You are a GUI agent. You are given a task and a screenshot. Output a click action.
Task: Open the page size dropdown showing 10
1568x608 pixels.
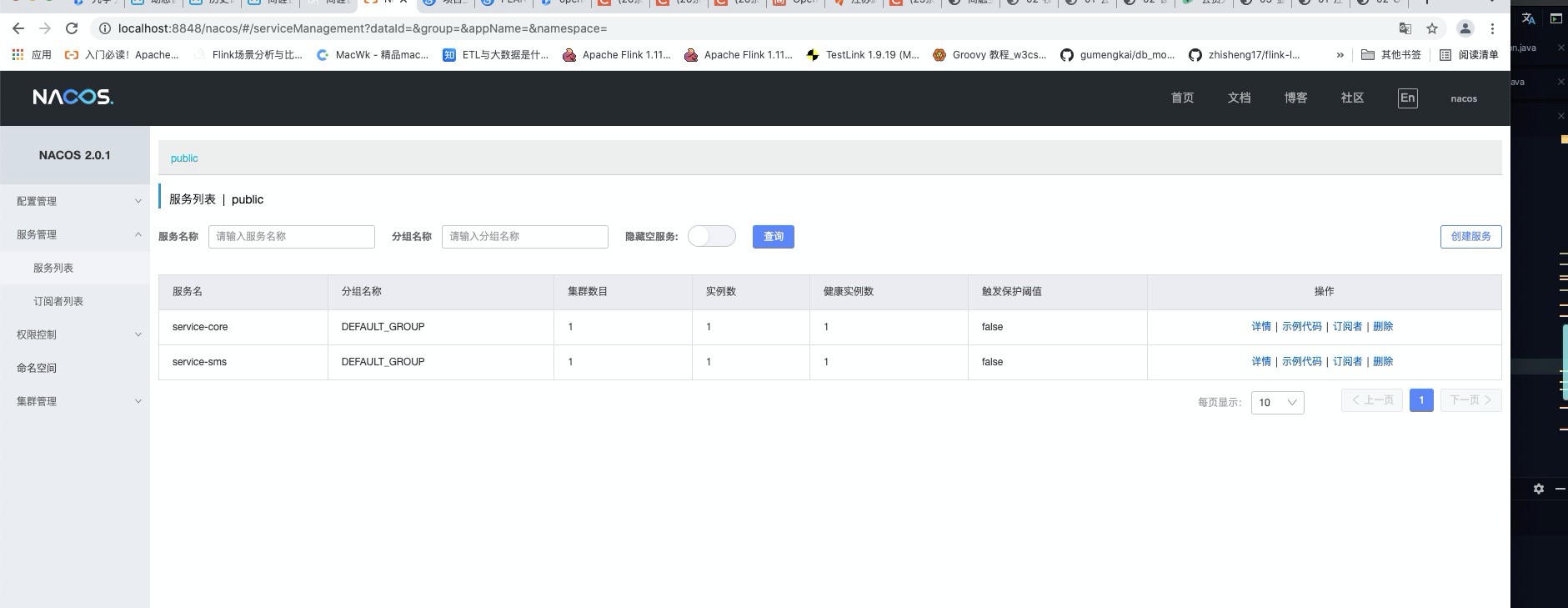pos(1277,402)
